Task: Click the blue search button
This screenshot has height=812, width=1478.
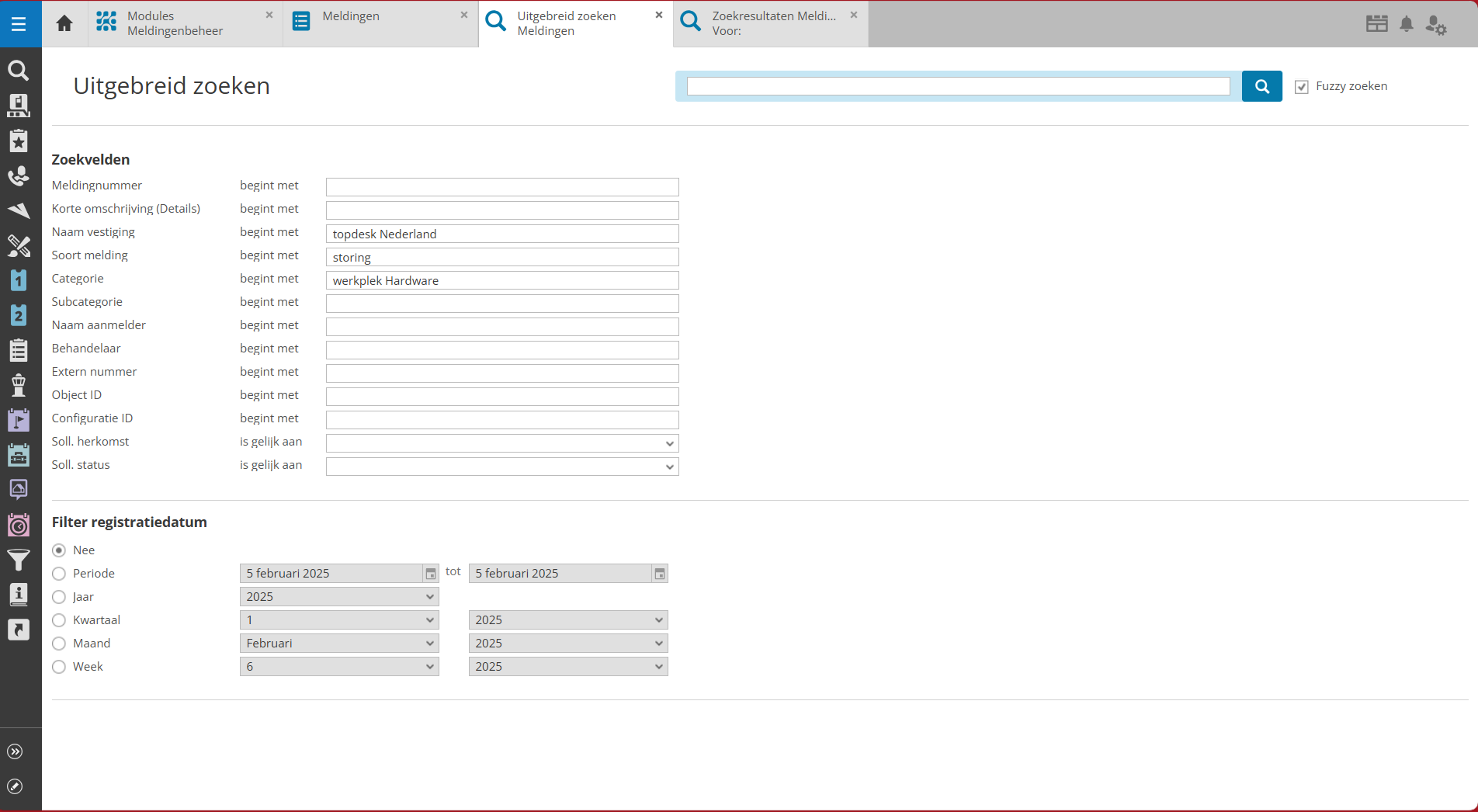Action: tap(1261, 86)
